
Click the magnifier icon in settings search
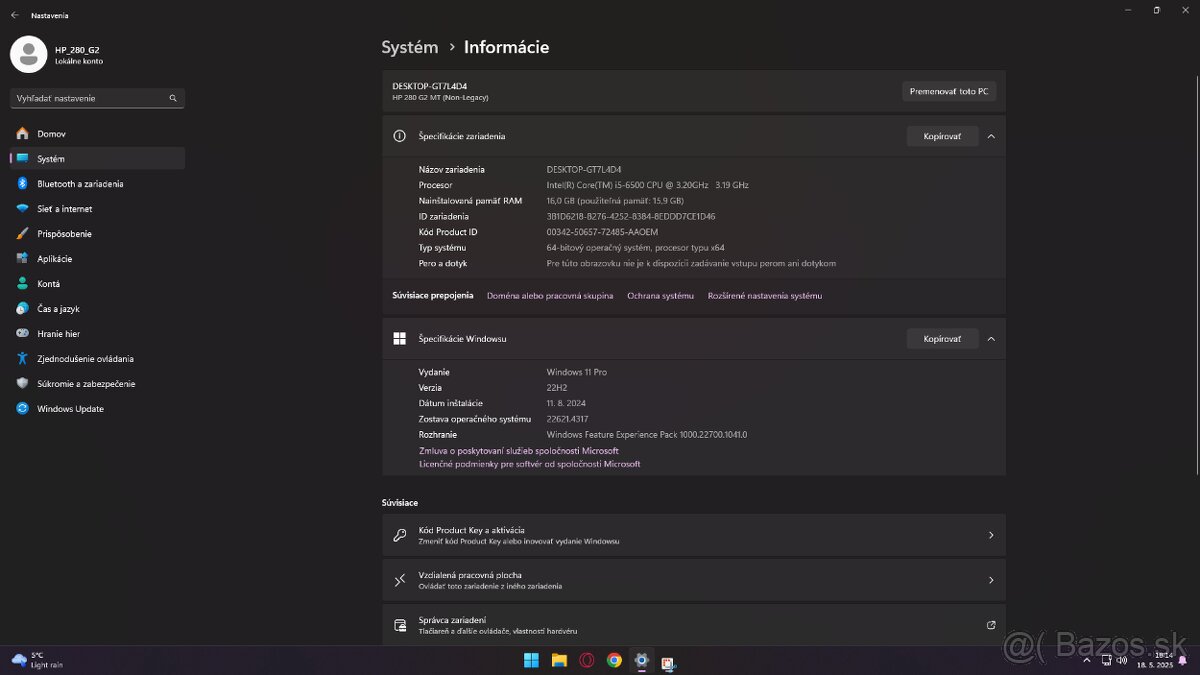tap(172, 98)
